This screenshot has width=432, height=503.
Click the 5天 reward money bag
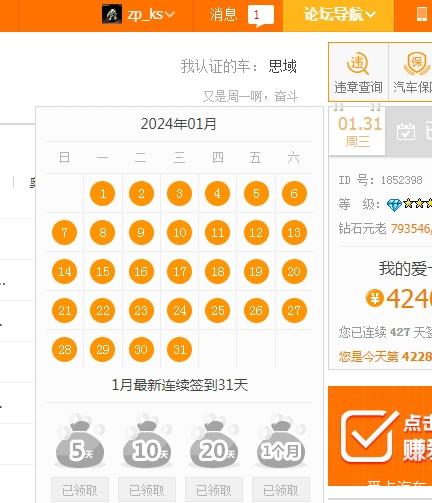click(80, 441)
